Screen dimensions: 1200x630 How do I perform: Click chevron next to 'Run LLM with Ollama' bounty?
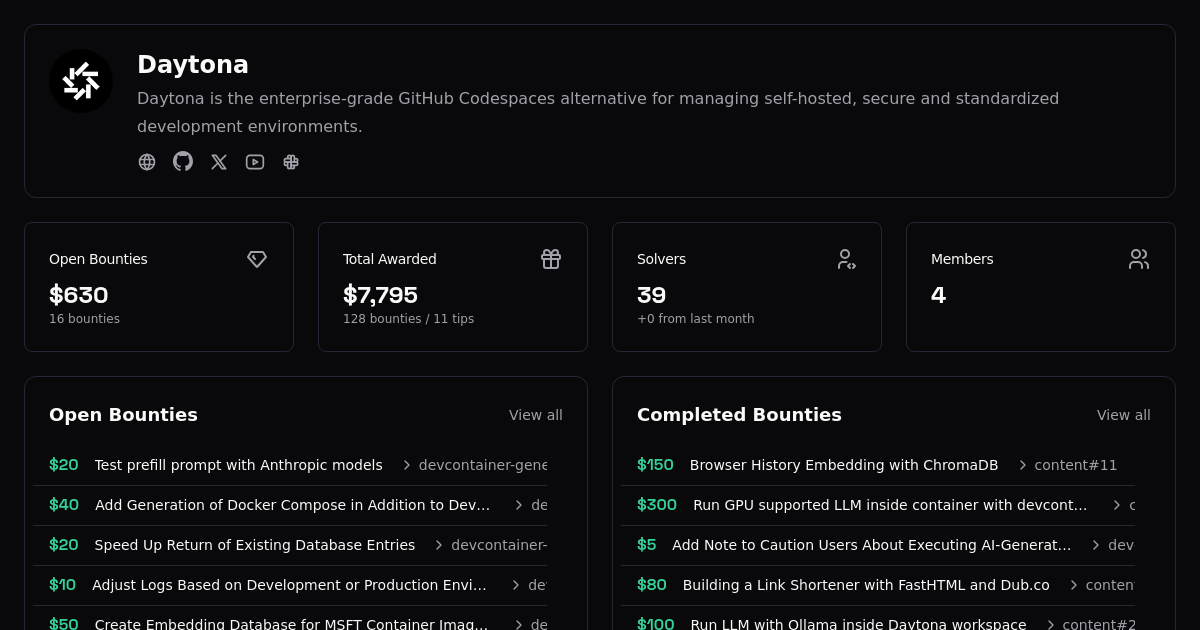[1051, 625]
